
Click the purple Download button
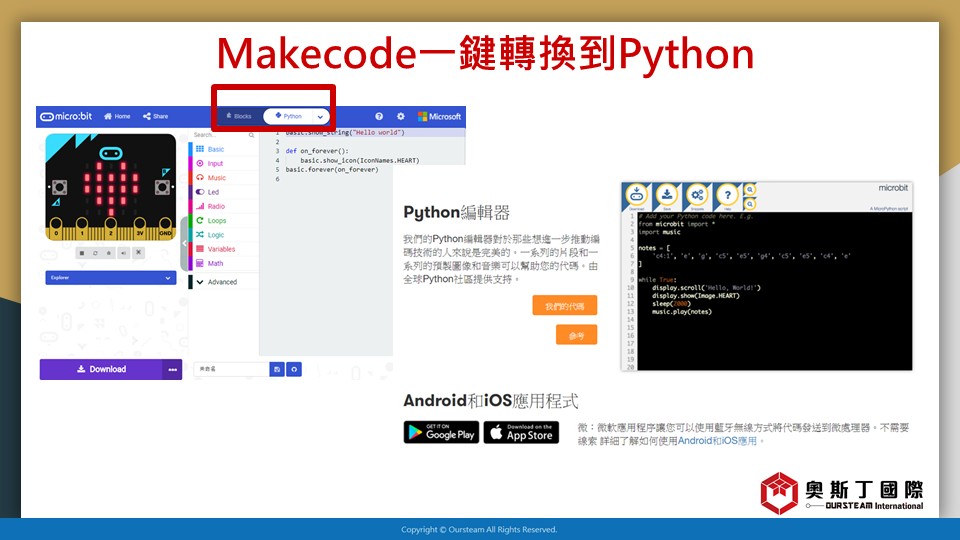[101, 369]
